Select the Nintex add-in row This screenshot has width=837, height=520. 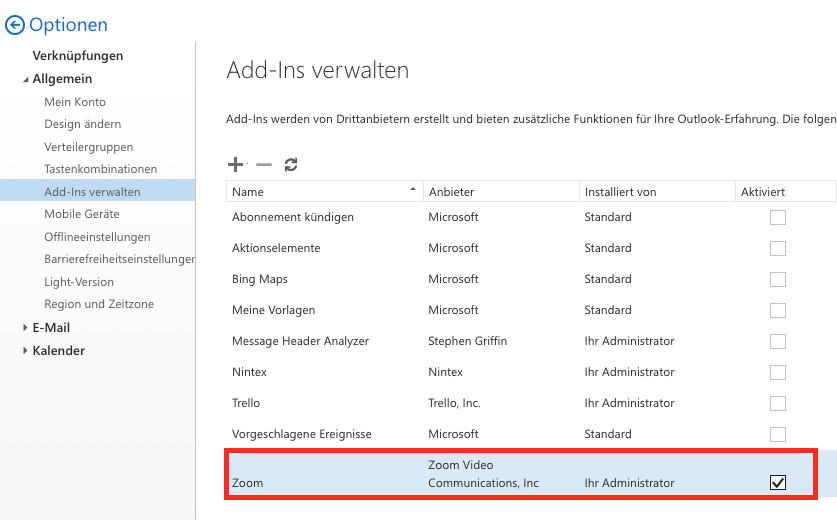coord(250,372)
